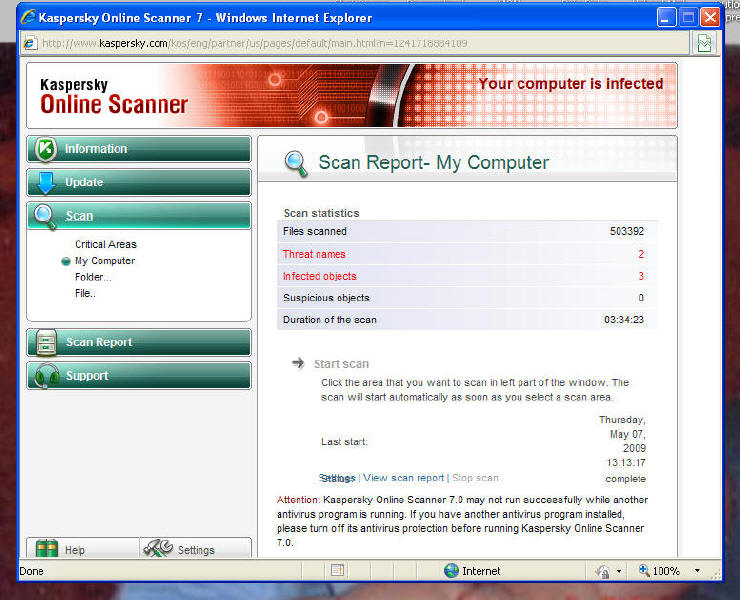Choose Critical Areas scan option
Image resolution: width=740 pixels, height=600 pixels.
point(105,244)
